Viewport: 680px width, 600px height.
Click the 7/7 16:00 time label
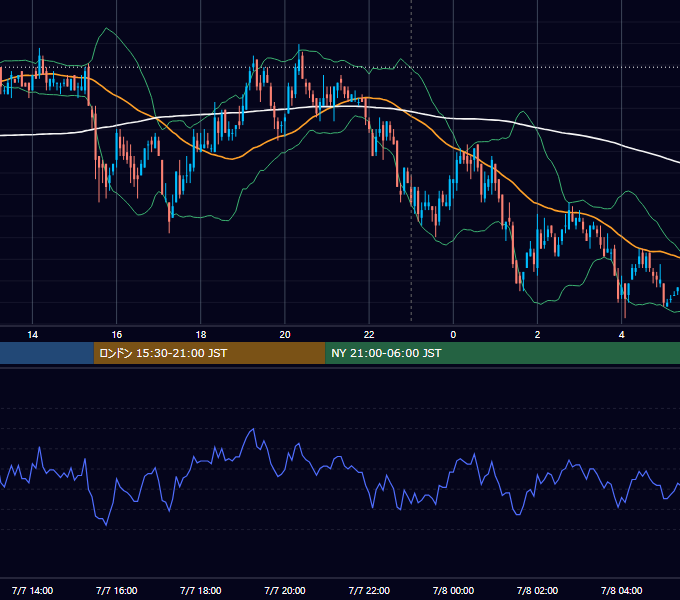point(117,590)
